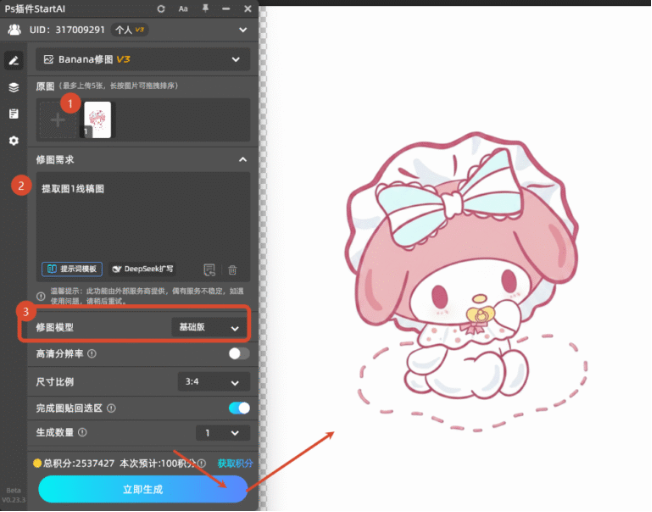Image resolution: width=652 pixels, height=512 pixels.
Task: Pin the plugin panel with the pin icon
Action: pyautogui.click(x=205, y=8)
